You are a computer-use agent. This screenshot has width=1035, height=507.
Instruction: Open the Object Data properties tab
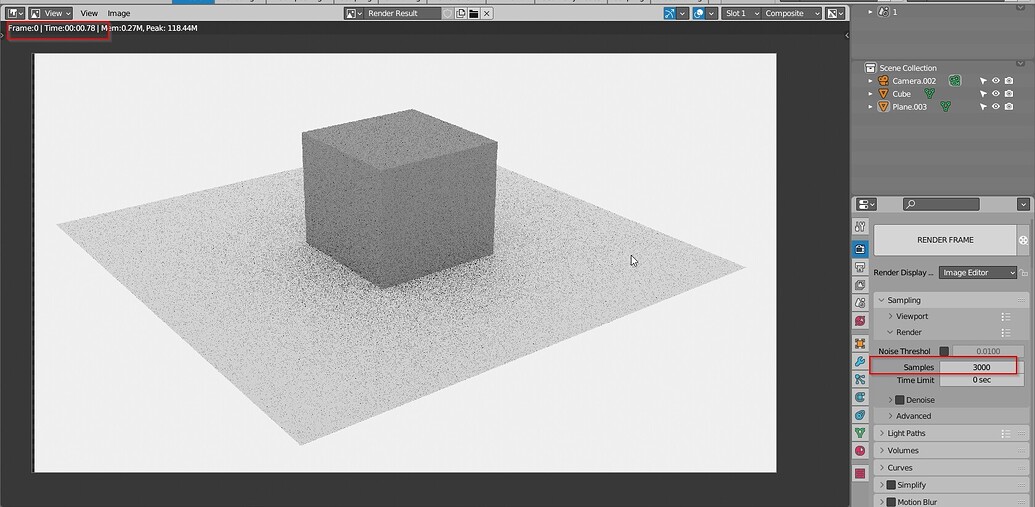coord(860,433)
